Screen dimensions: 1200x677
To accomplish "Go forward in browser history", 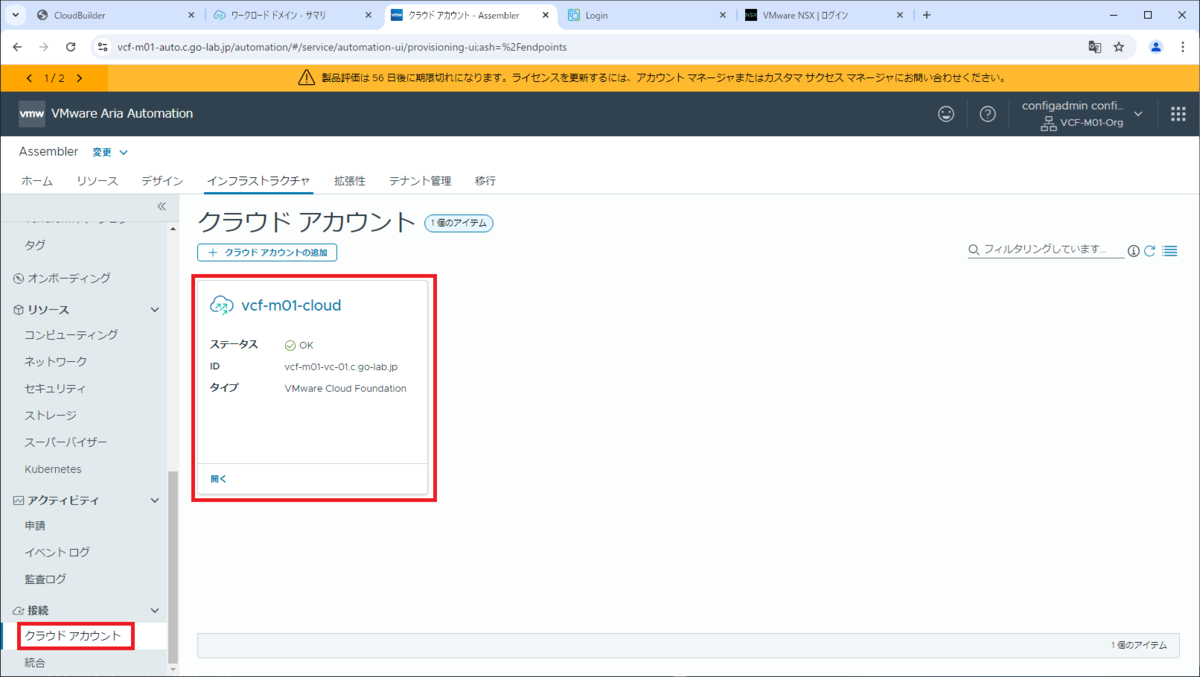I will click(43, 46).
